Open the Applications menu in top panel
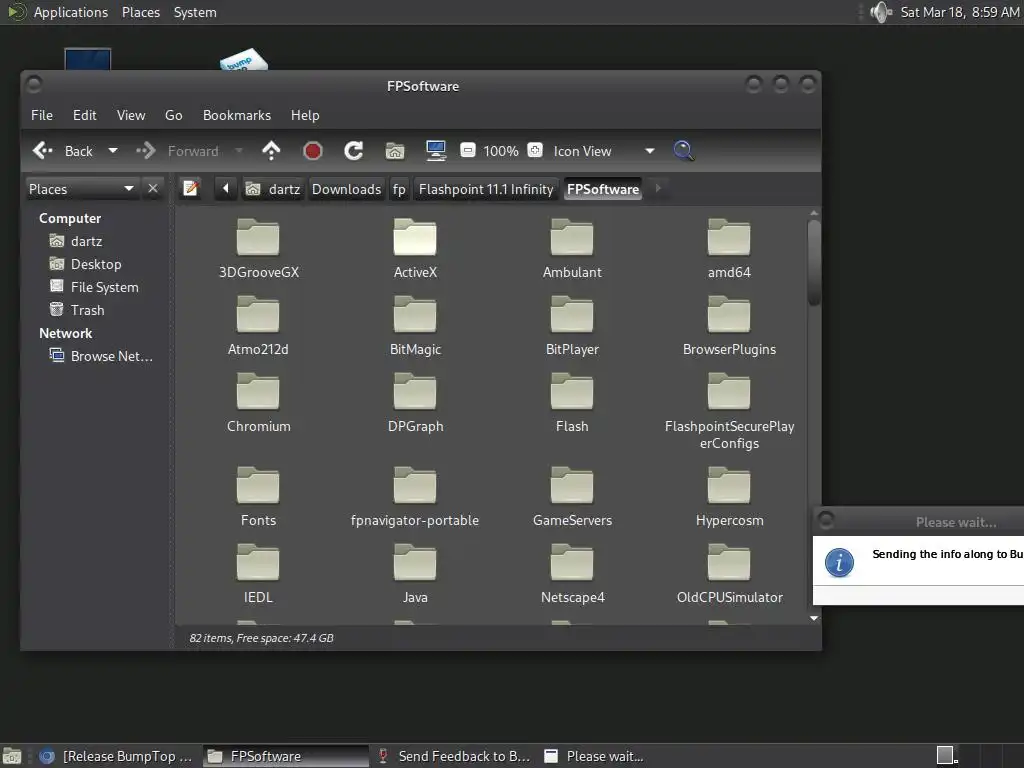The width and height of the screenshot is (1024, 768). 71,12
